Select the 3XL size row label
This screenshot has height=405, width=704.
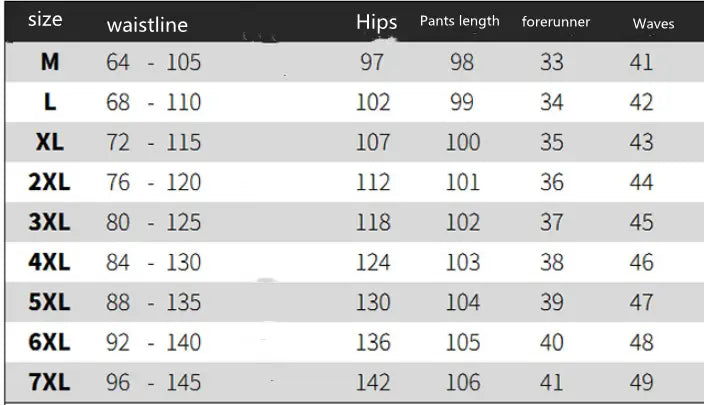coord(48,222)
